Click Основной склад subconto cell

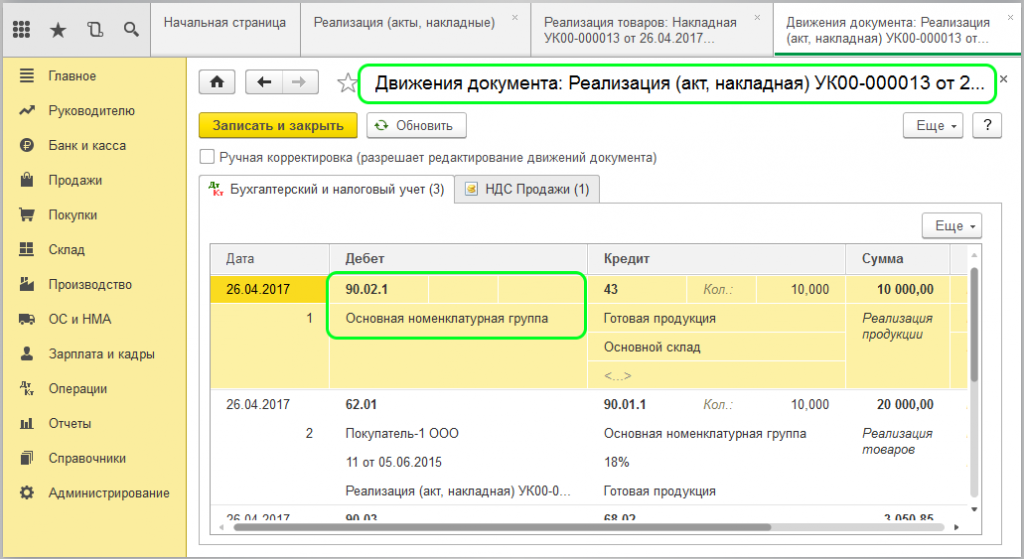click(x=717, y=347)
